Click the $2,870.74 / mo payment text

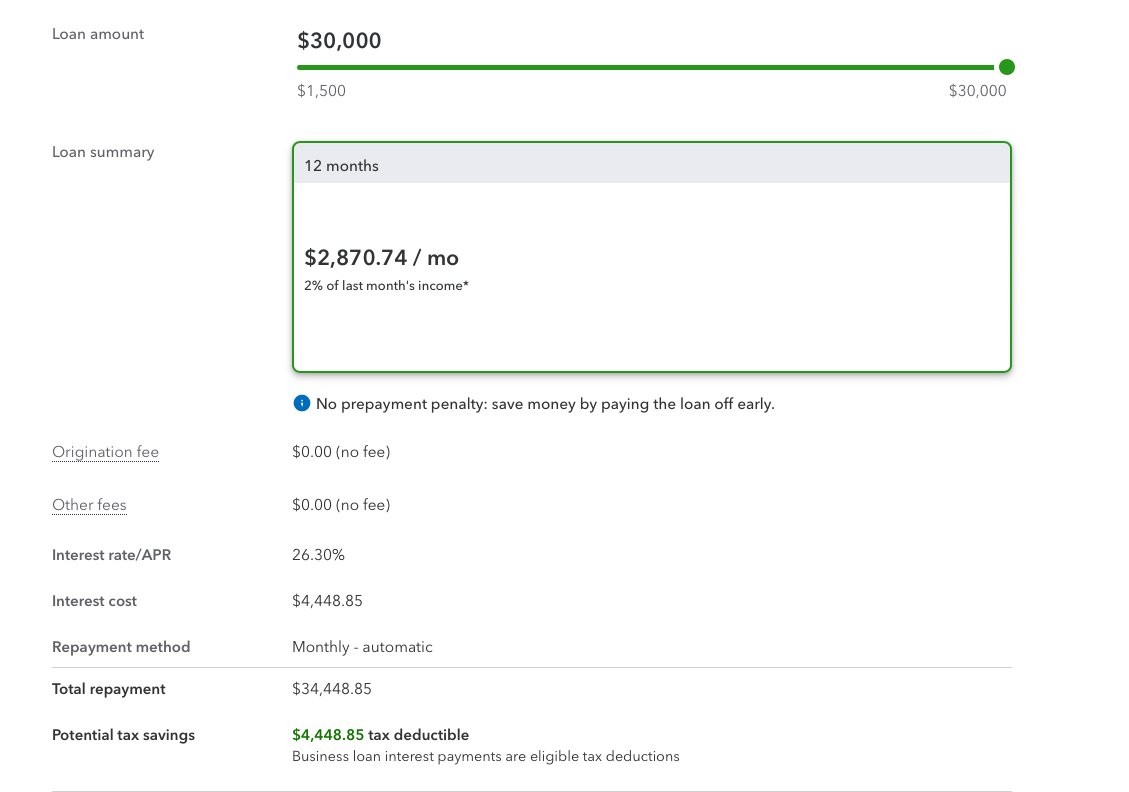point(381,257)
